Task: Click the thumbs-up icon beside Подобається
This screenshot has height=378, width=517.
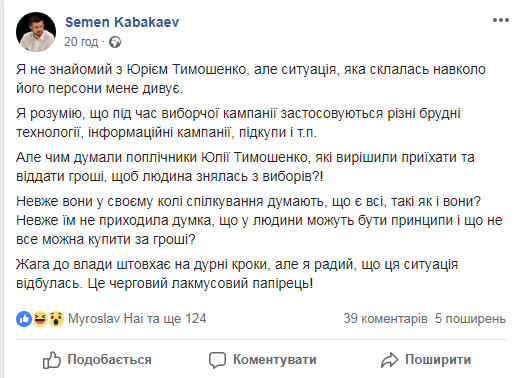Action: [x=52, y=360]
